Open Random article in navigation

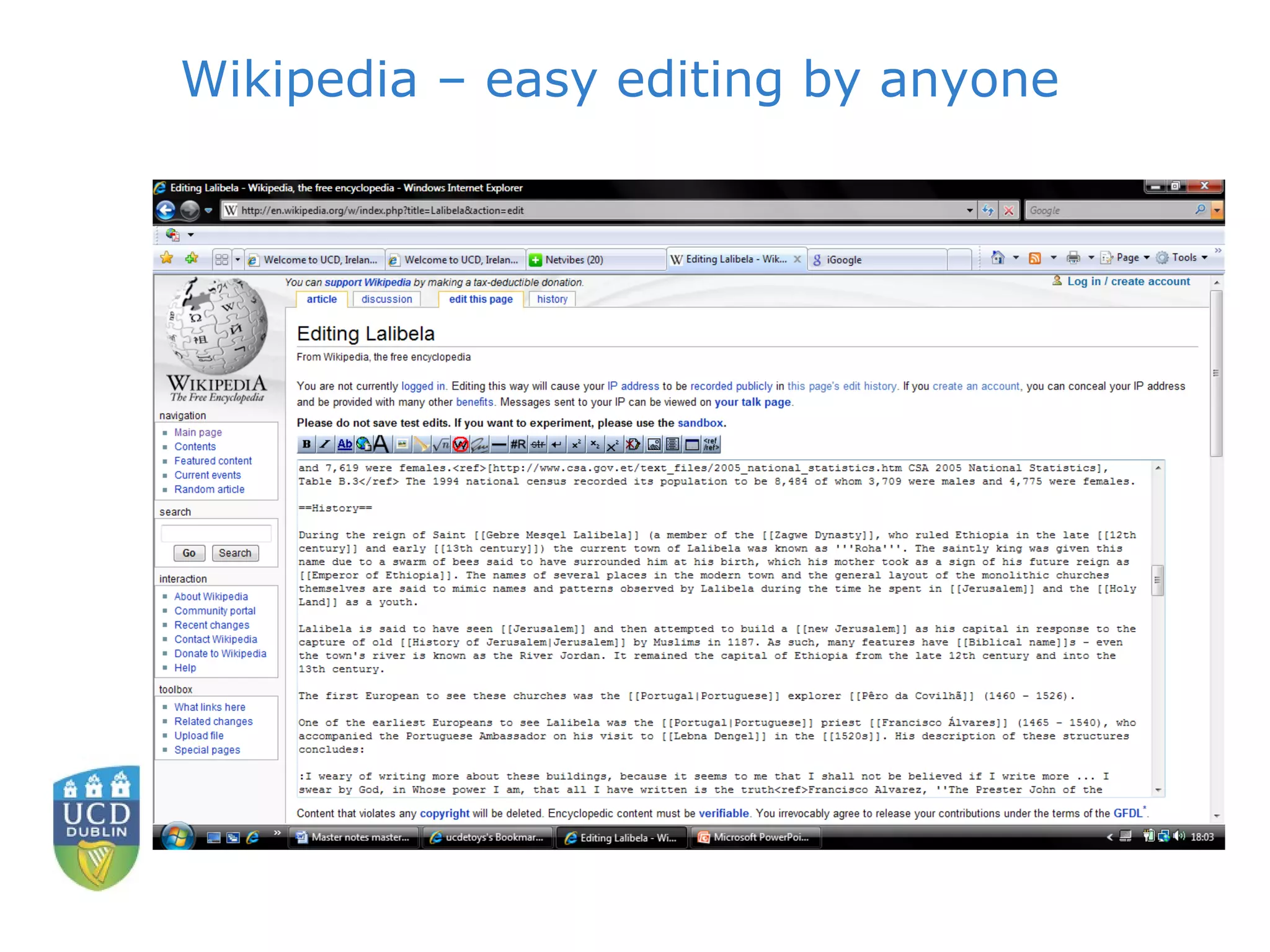click(x=210, y=490)
